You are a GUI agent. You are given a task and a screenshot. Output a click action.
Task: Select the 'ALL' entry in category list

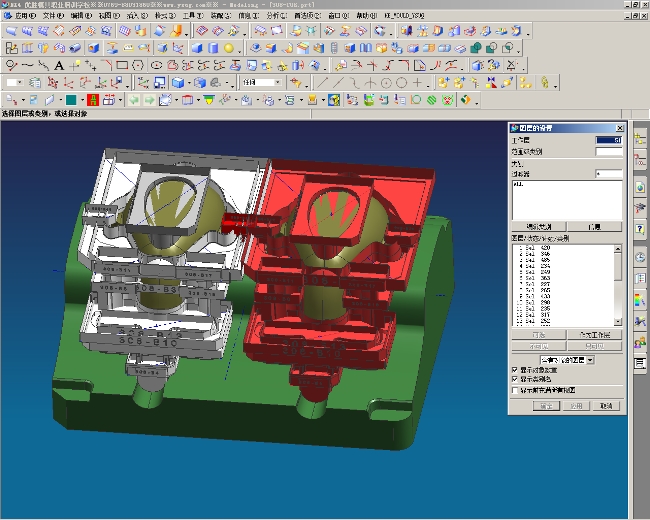pyautogui.click(x=518, y=184)
